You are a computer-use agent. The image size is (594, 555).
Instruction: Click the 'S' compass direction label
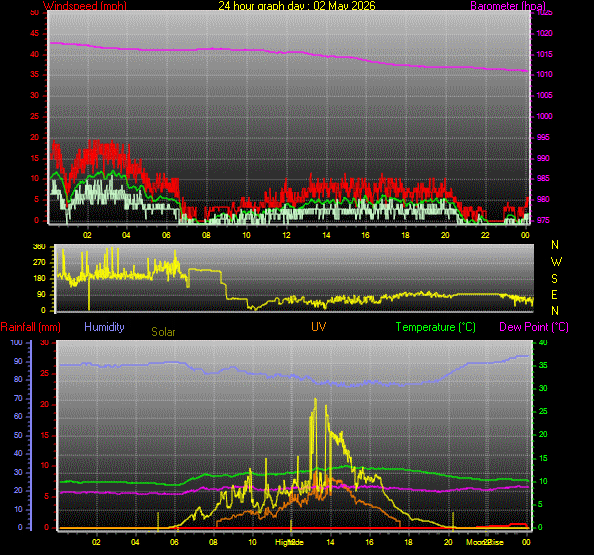(555, 279)
